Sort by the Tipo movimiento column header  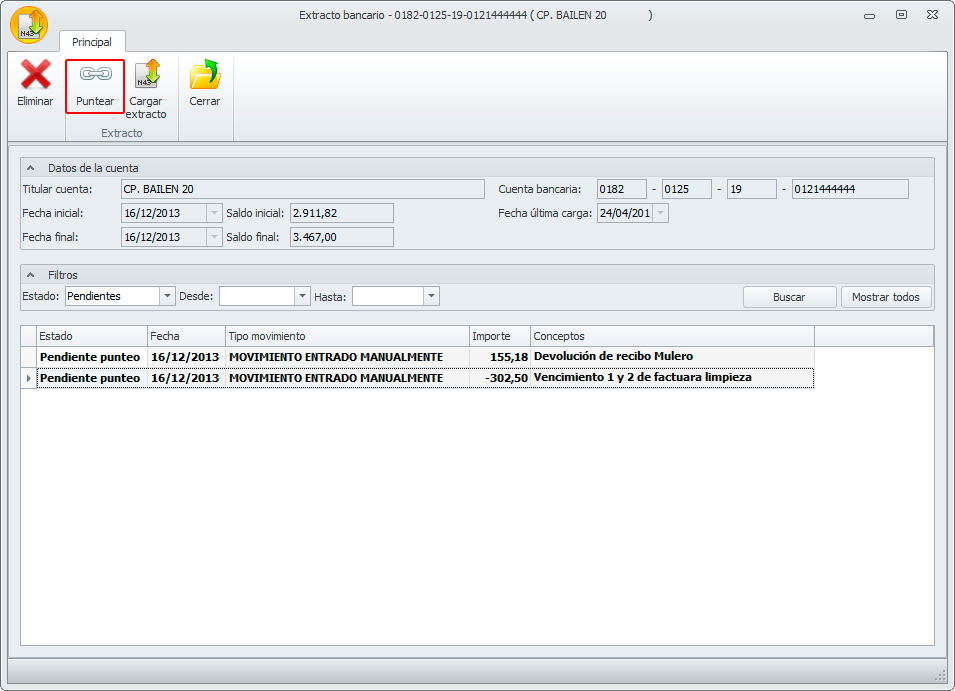click(x=347, y=336)
